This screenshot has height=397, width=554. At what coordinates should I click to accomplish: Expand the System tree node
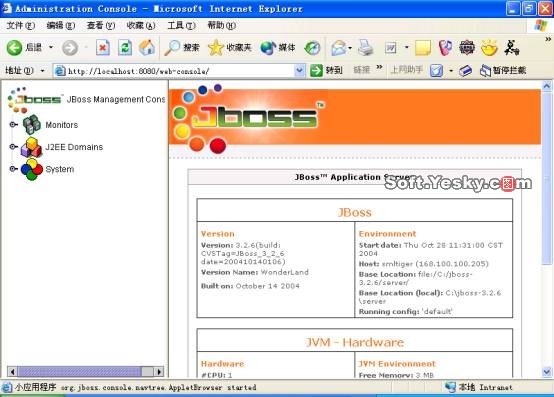pyautogui.click(x=13, y=169)
